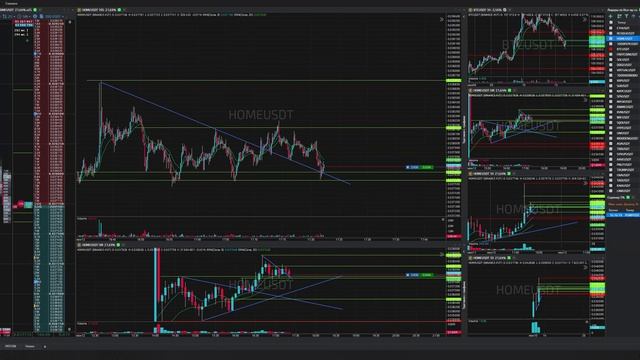This screenshot has width=640, height=360.
Task: Click the green order label on the lower chart
Action: click(427, 275)
